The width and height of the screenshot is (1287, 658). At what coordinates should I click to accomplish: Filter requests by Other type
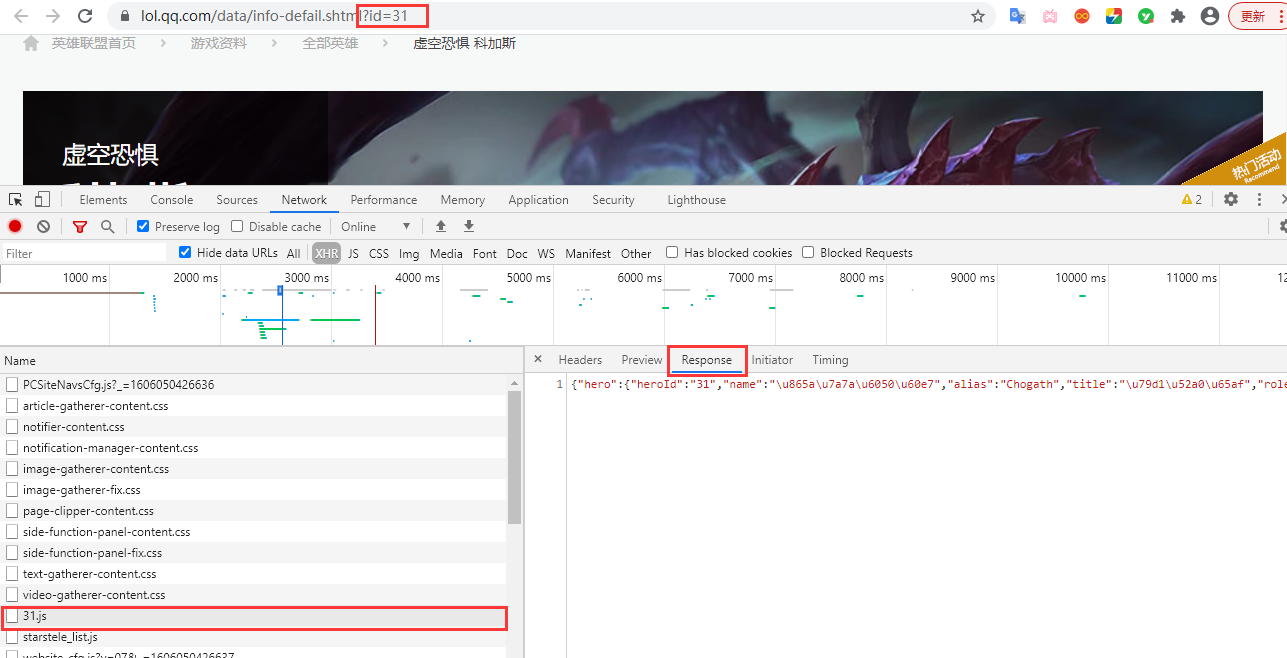click(x=636, y=254)
